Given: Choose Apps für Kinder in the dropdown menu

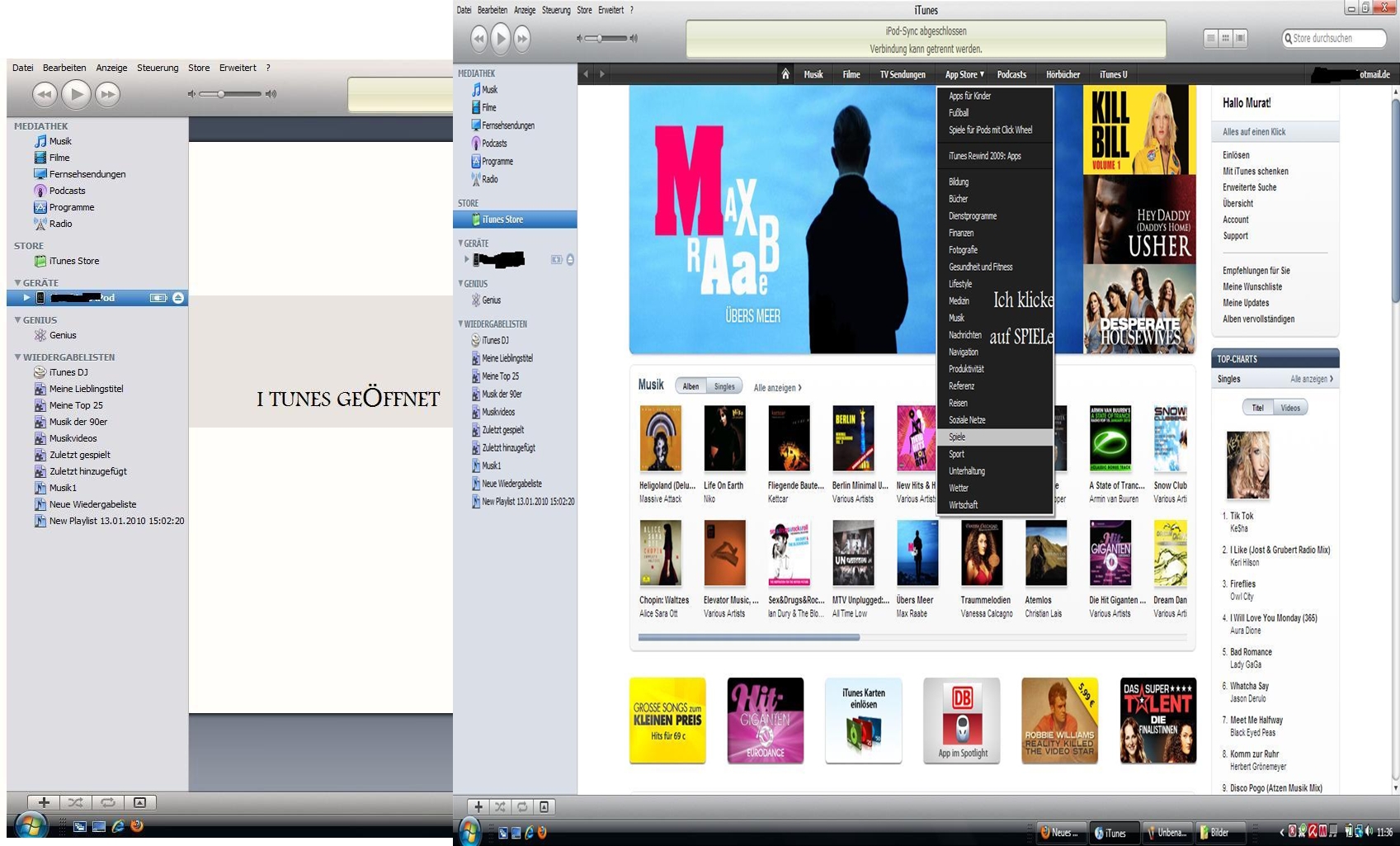Looking at the screenshot, I should point(995,96).
